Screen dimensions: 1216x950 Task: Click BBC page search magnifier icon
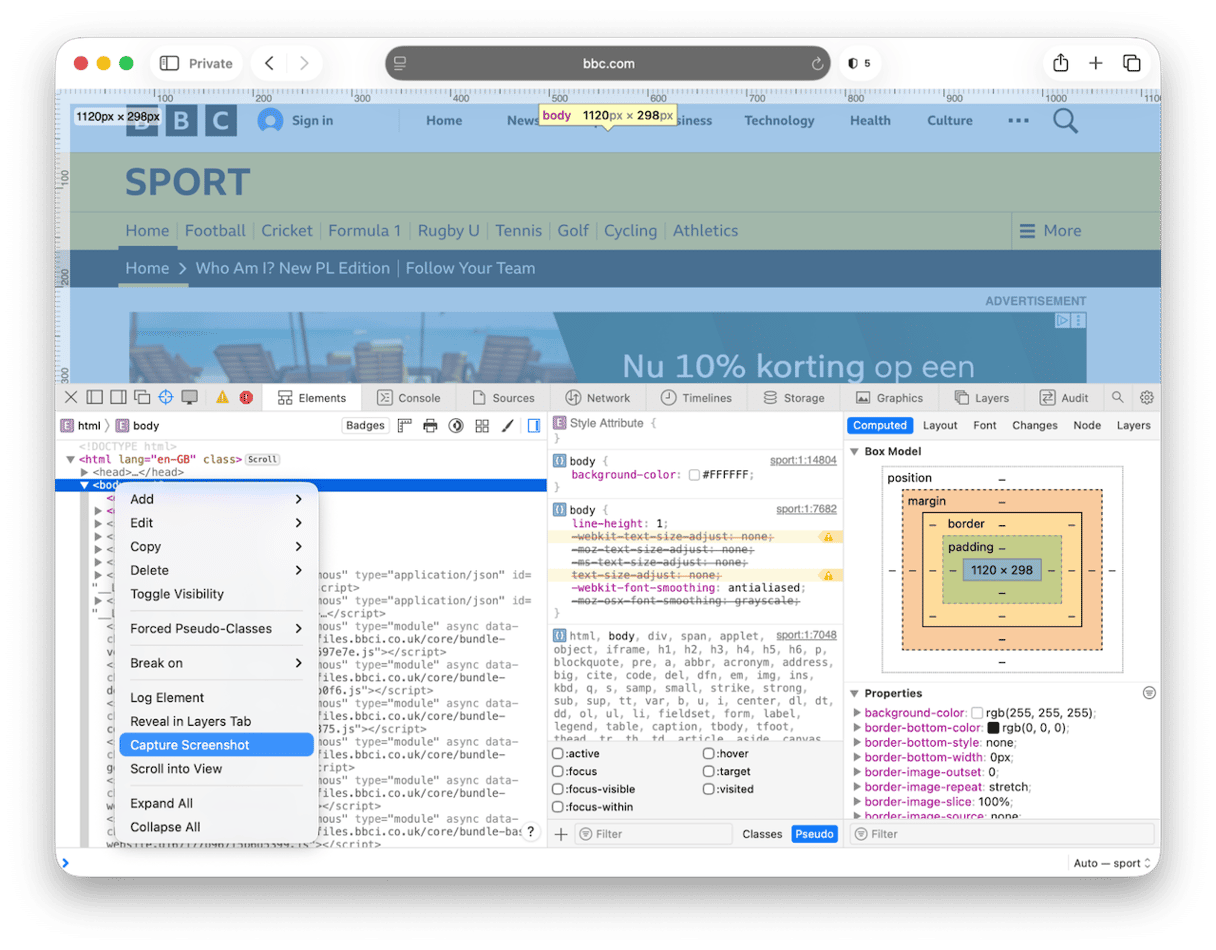click(x=1066, y=121)
